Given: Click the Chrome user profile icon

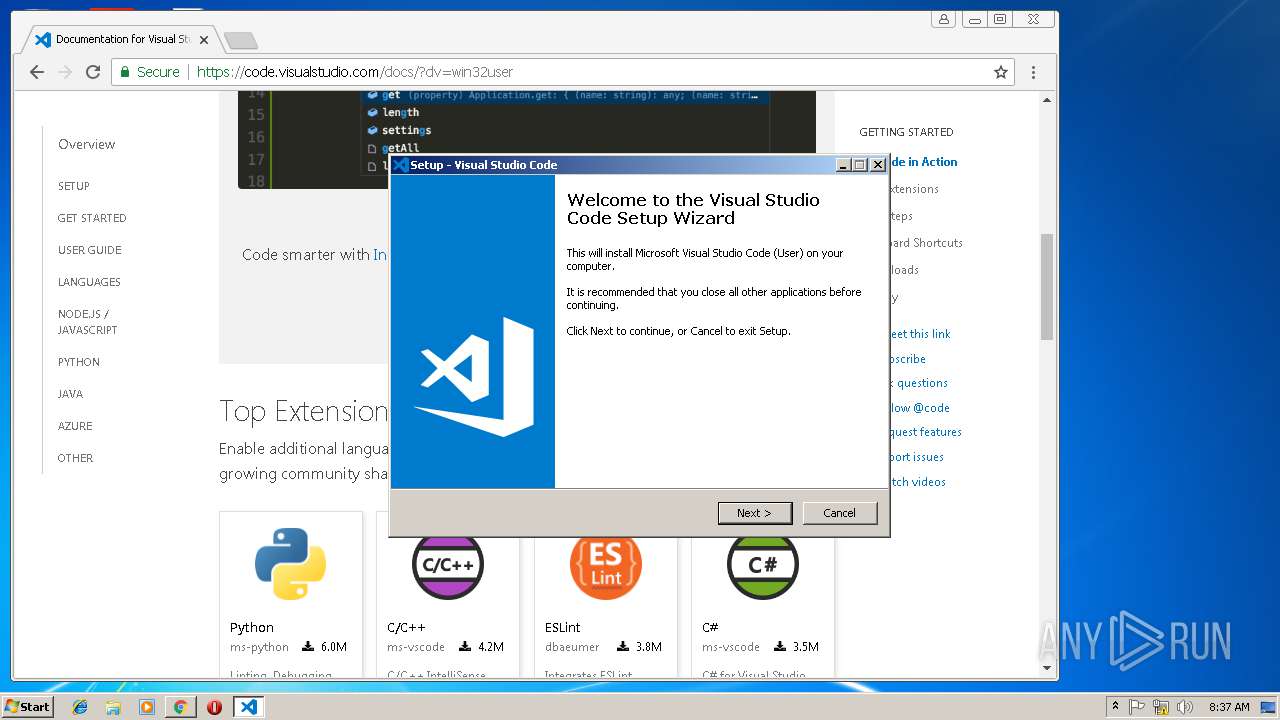Looking at the screenshot, I should [x=943, y=19].
